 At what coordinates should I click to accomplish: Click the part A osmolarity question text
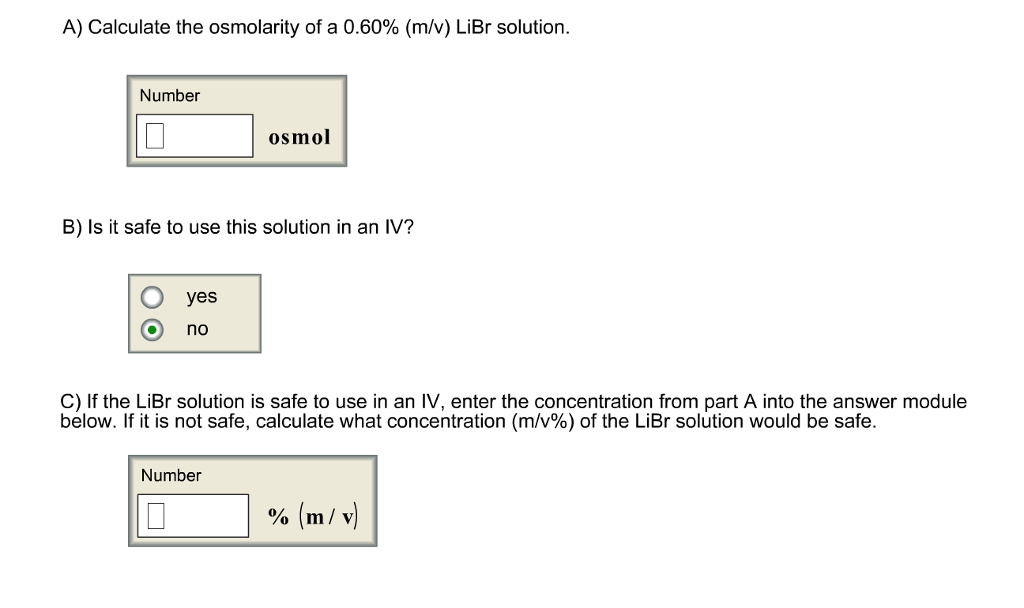pos(316,28)
